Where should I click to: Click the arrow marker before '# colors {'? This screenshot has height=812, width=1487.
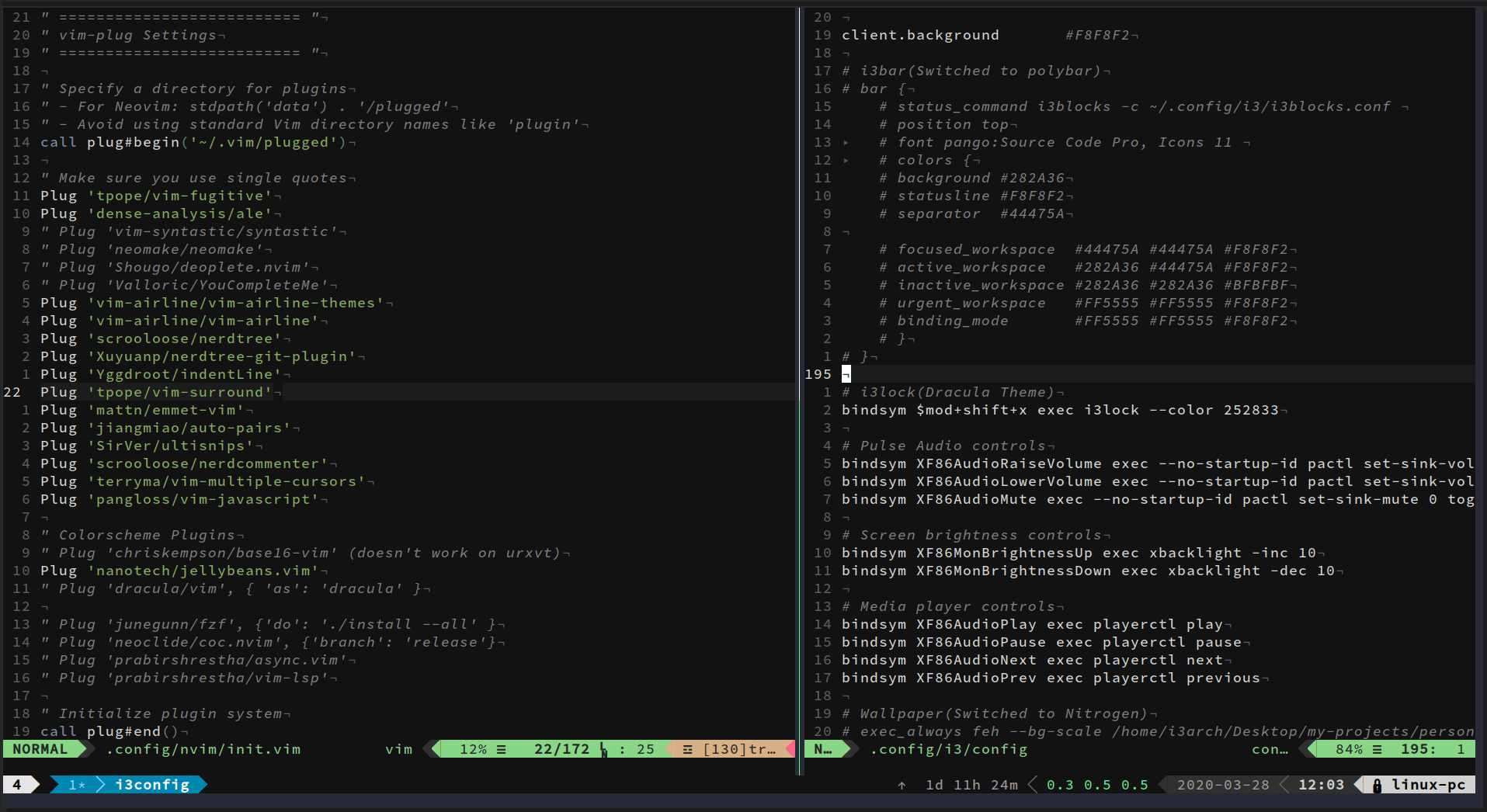coord(846,161)
